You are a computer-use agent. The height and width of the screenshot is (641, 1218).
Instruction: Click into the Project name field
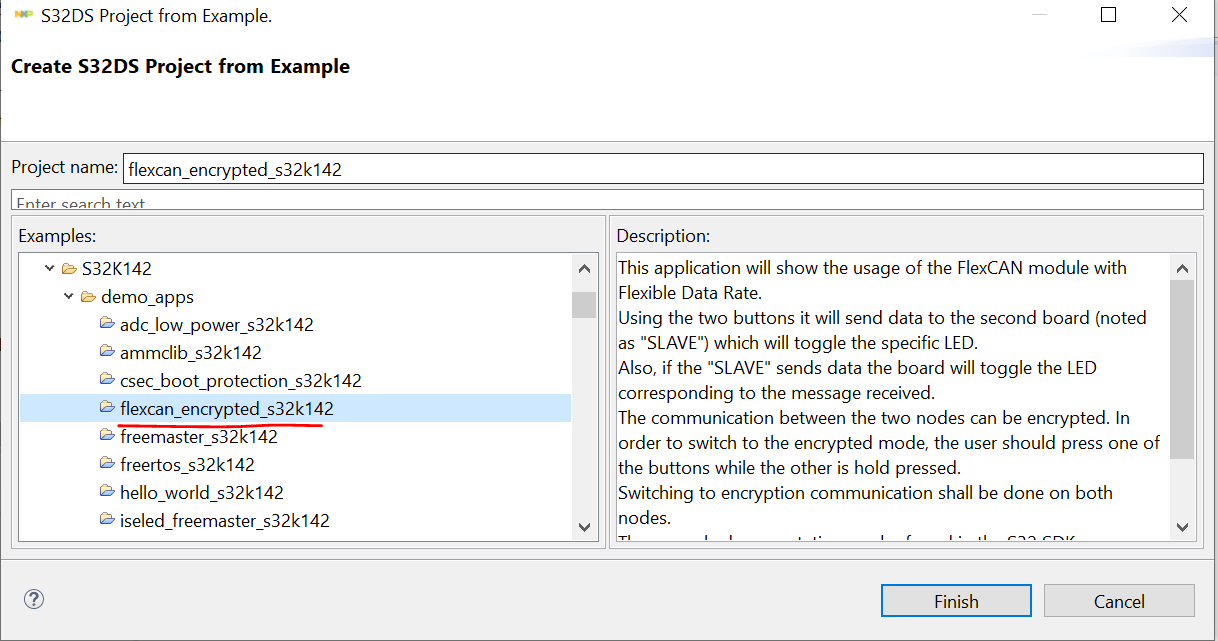pyautogui.click(x=660, y=169)
